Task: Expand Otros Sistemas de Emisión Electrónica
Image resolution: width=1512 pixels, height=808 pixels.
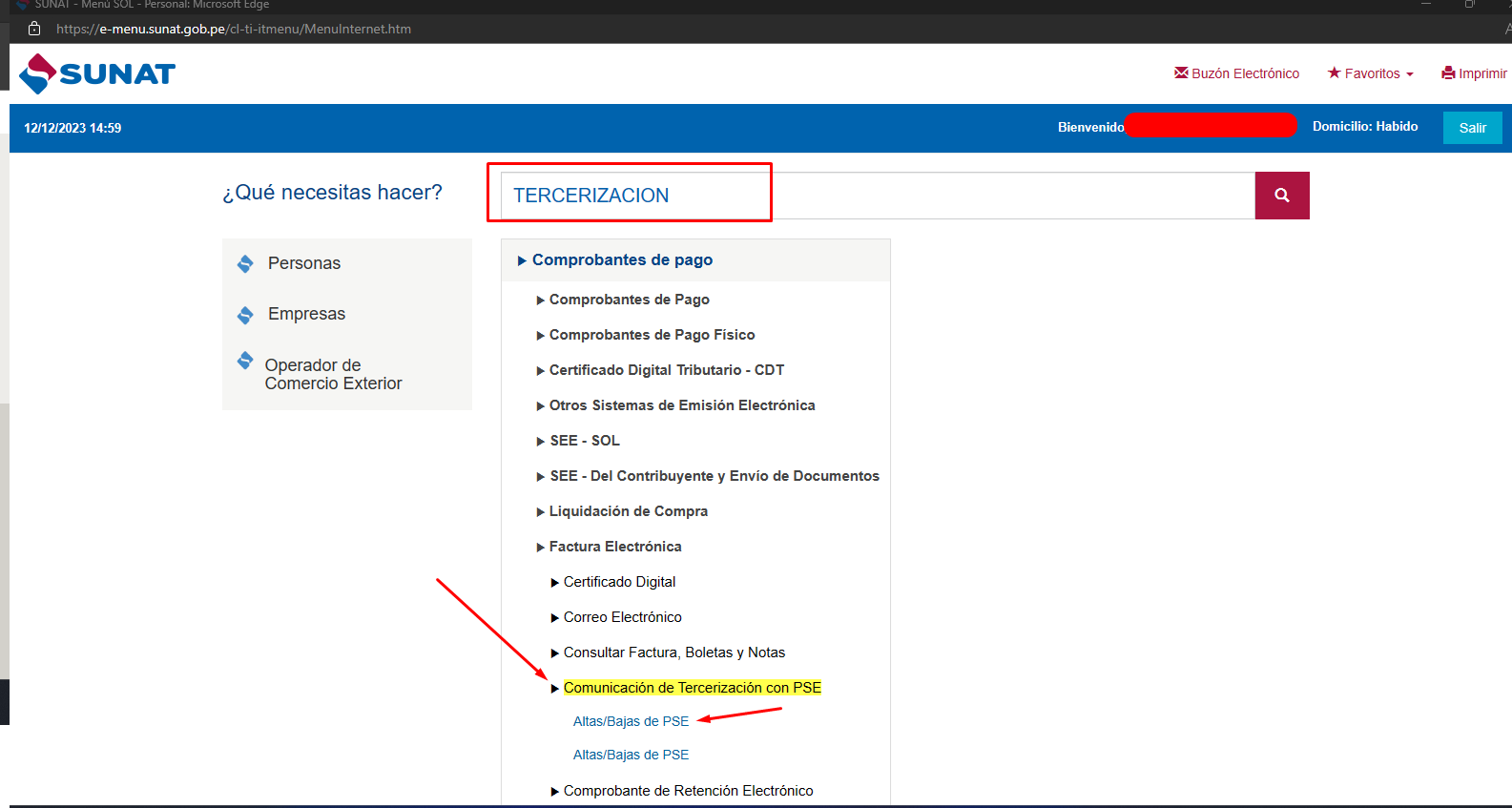Action: [681, 405]
